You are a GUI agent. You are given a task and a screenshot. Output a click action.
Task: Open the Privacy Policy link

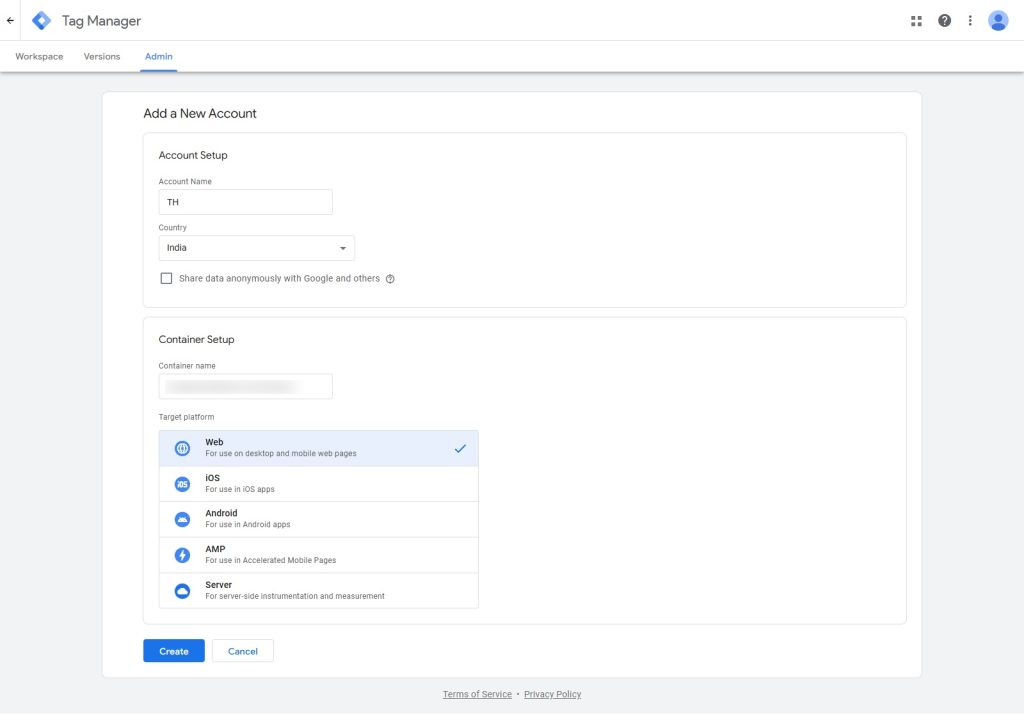[x=552, y=693]
